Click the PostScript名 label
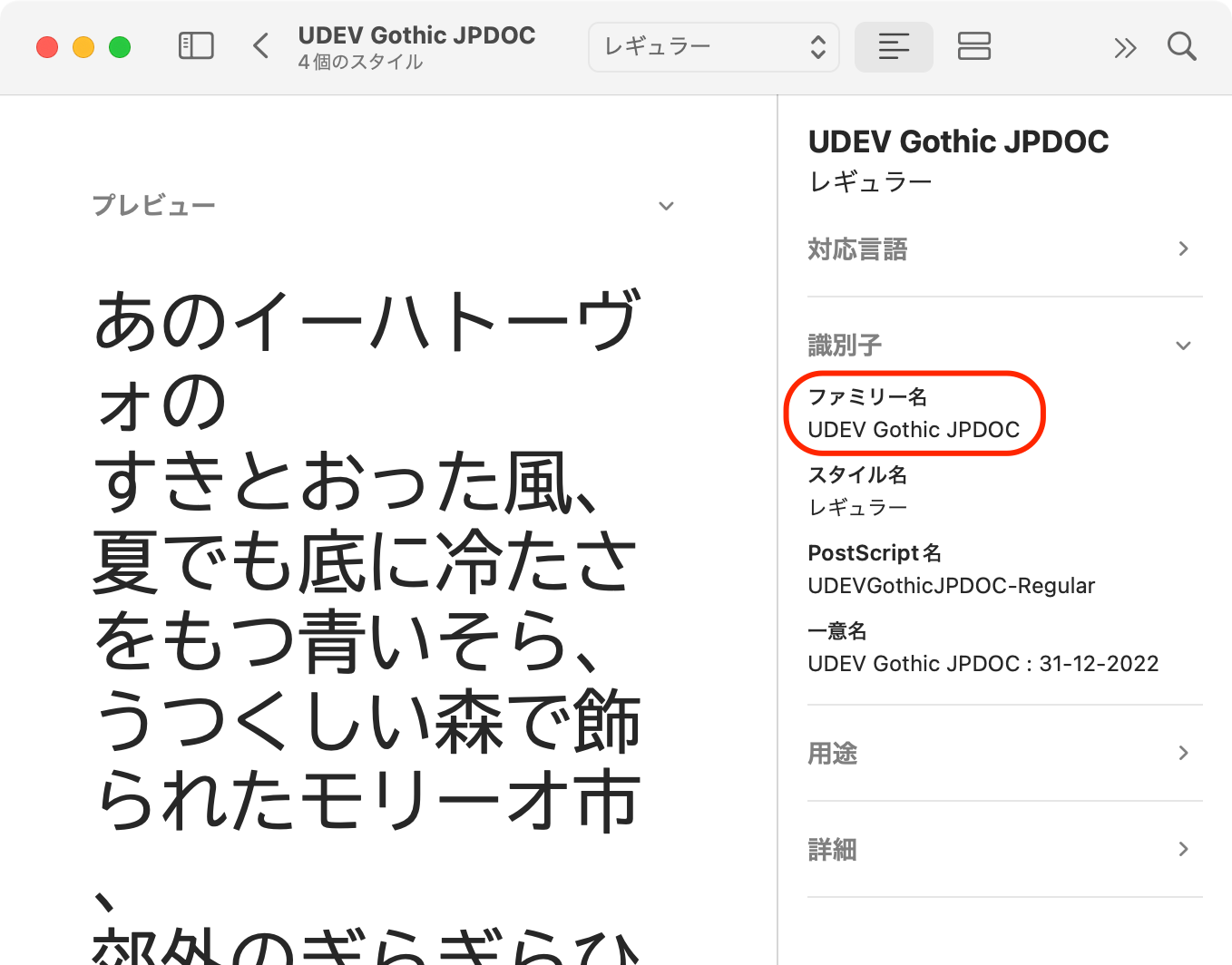 875,553
